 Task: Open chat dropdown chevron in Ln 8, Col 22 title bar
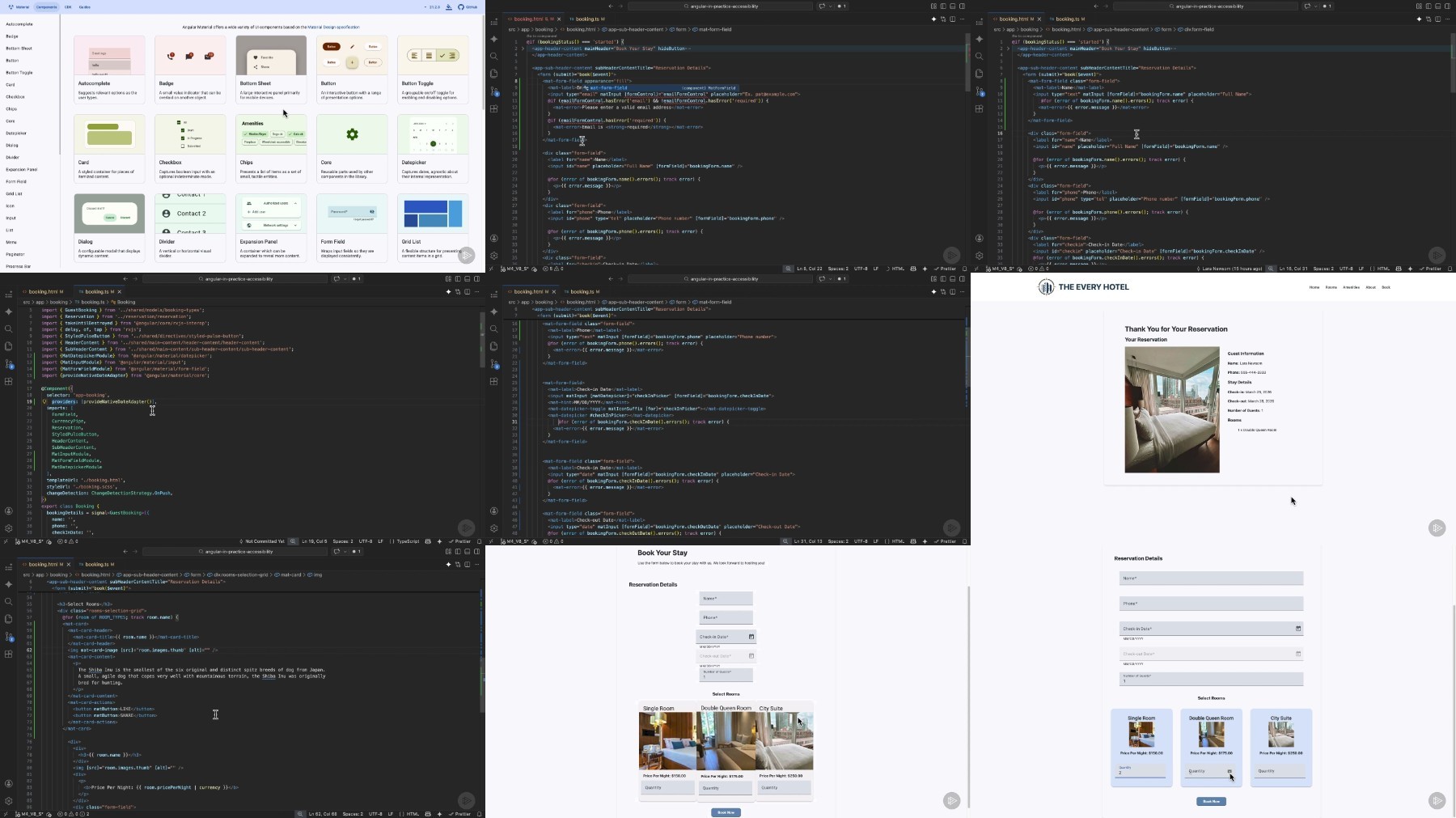[x=830, y=6]
